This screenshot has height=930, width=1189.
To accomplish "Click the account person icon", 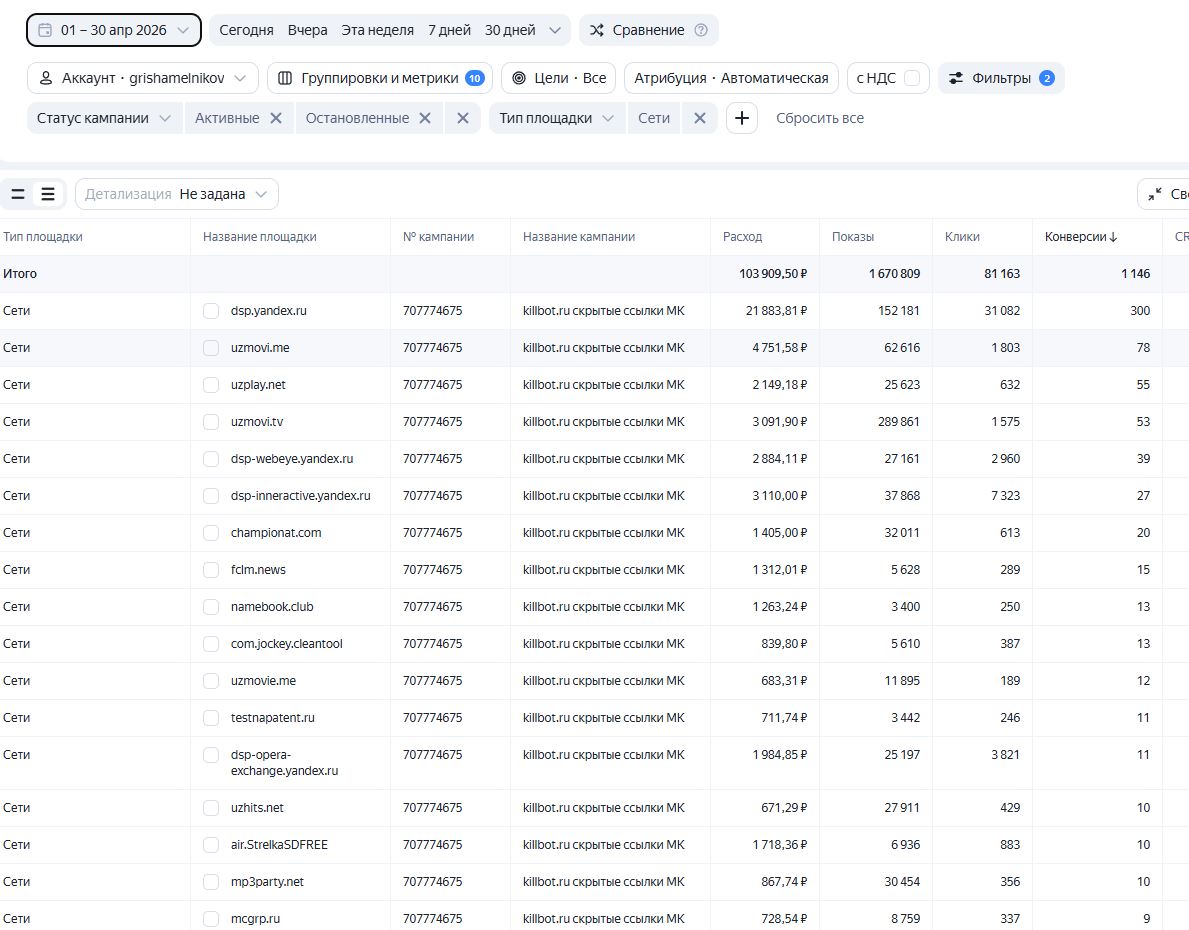I will [x=46, y=78].
